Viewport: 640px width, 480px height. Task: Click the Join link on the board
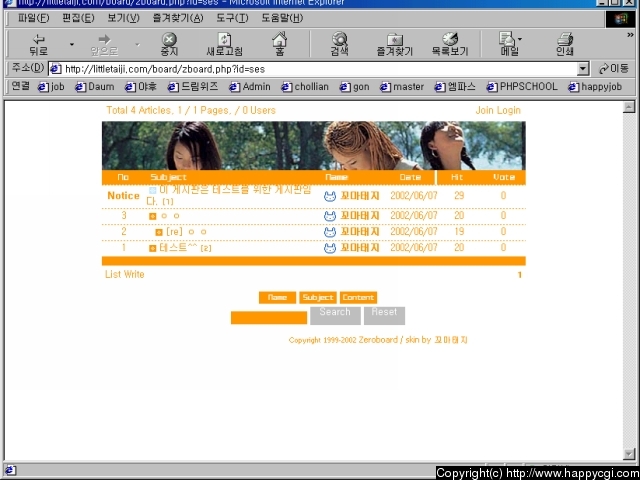point(484,110)
